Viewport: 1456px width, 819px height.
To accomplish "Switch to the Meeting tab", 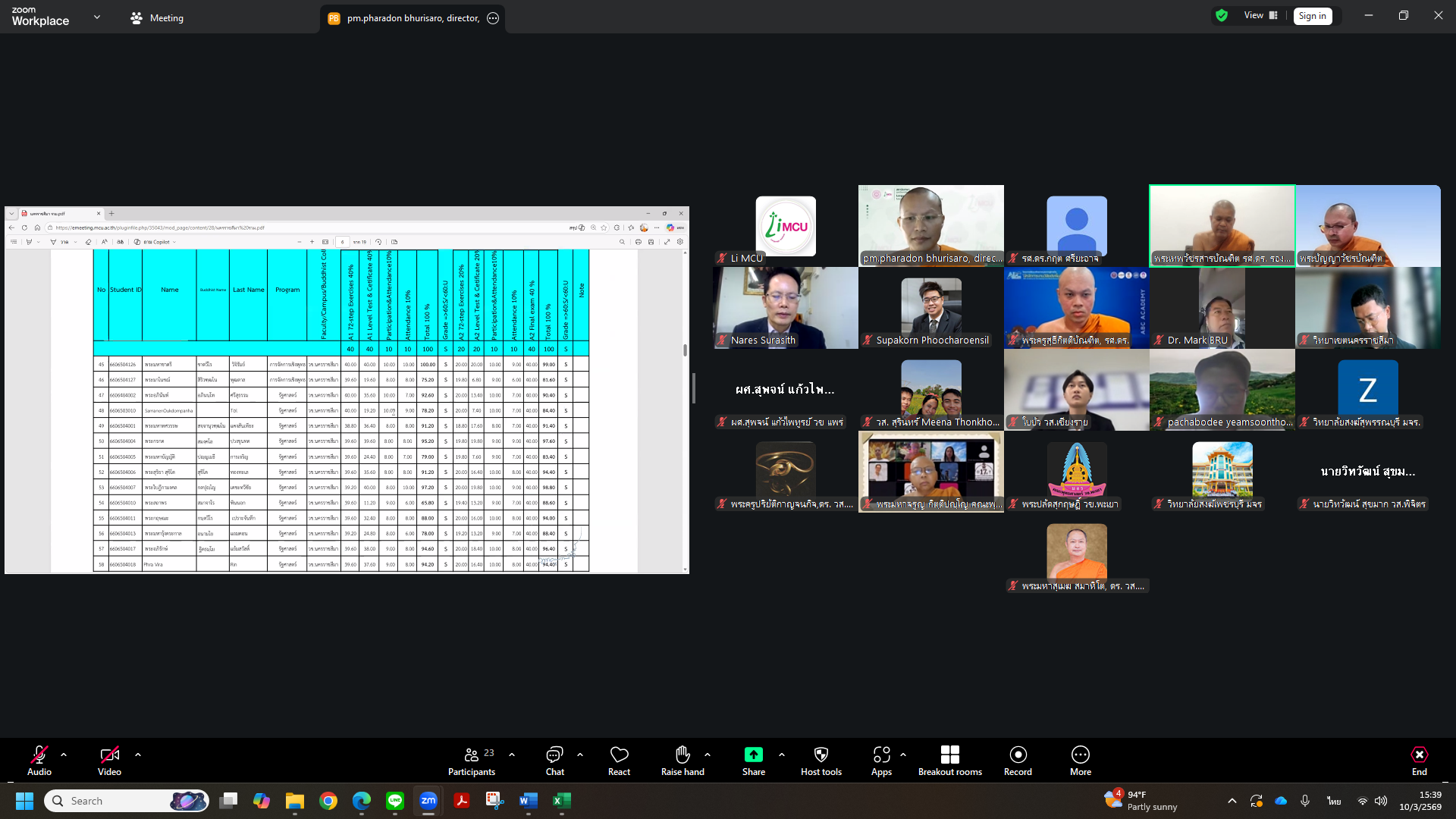I will (158, 18).
